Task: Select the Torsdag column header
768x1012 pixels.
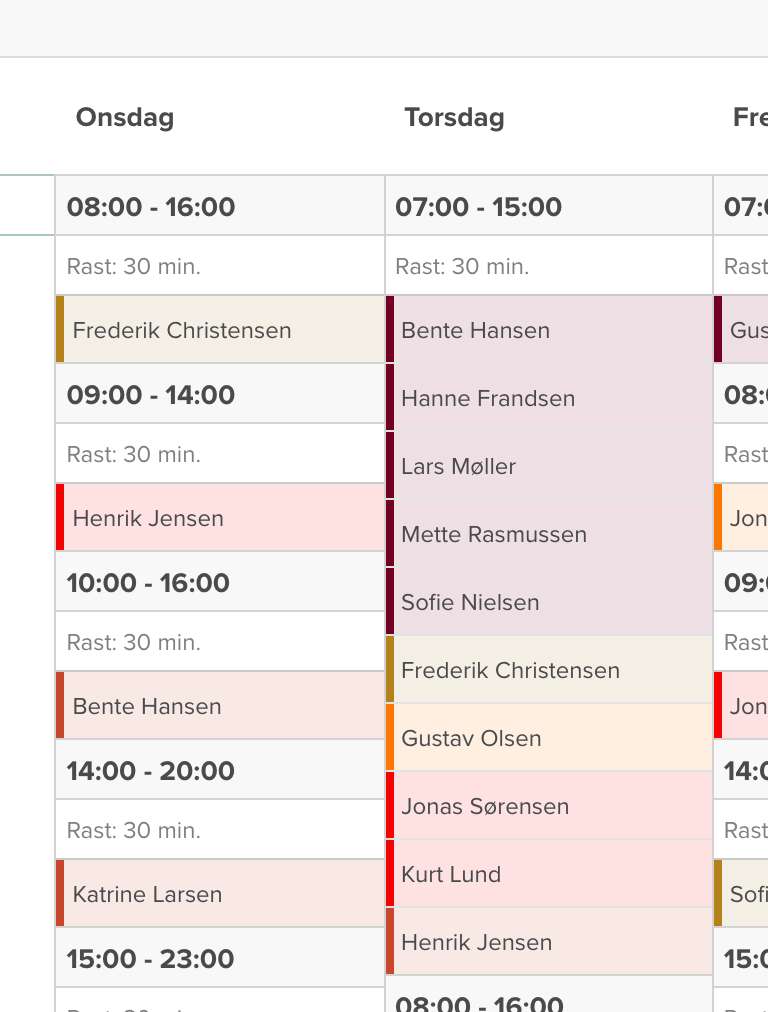Action: (454, 117)
